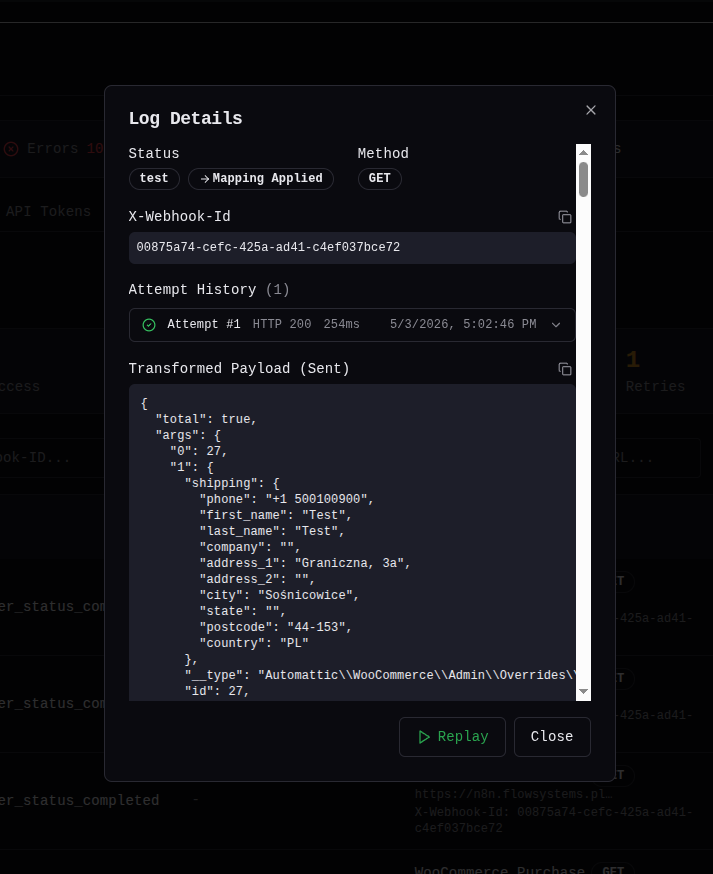
Task: Click the "address_1": "Graniczna, 3a" line
Action: (305, 564)
